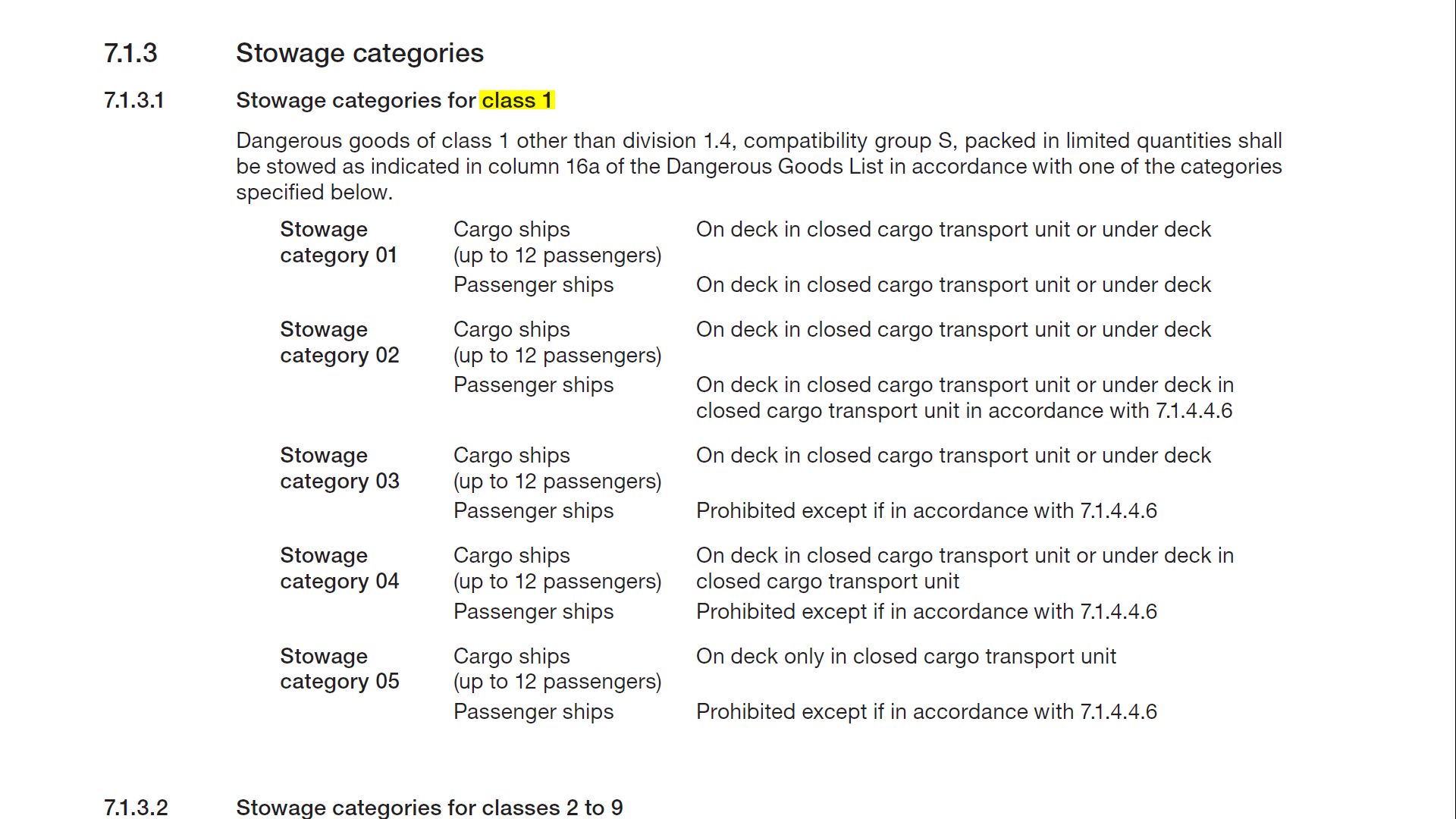Viewport: 1456px width, 819px height.
Task: Click section number 7.1.3.1
Action: click(134, 100)
